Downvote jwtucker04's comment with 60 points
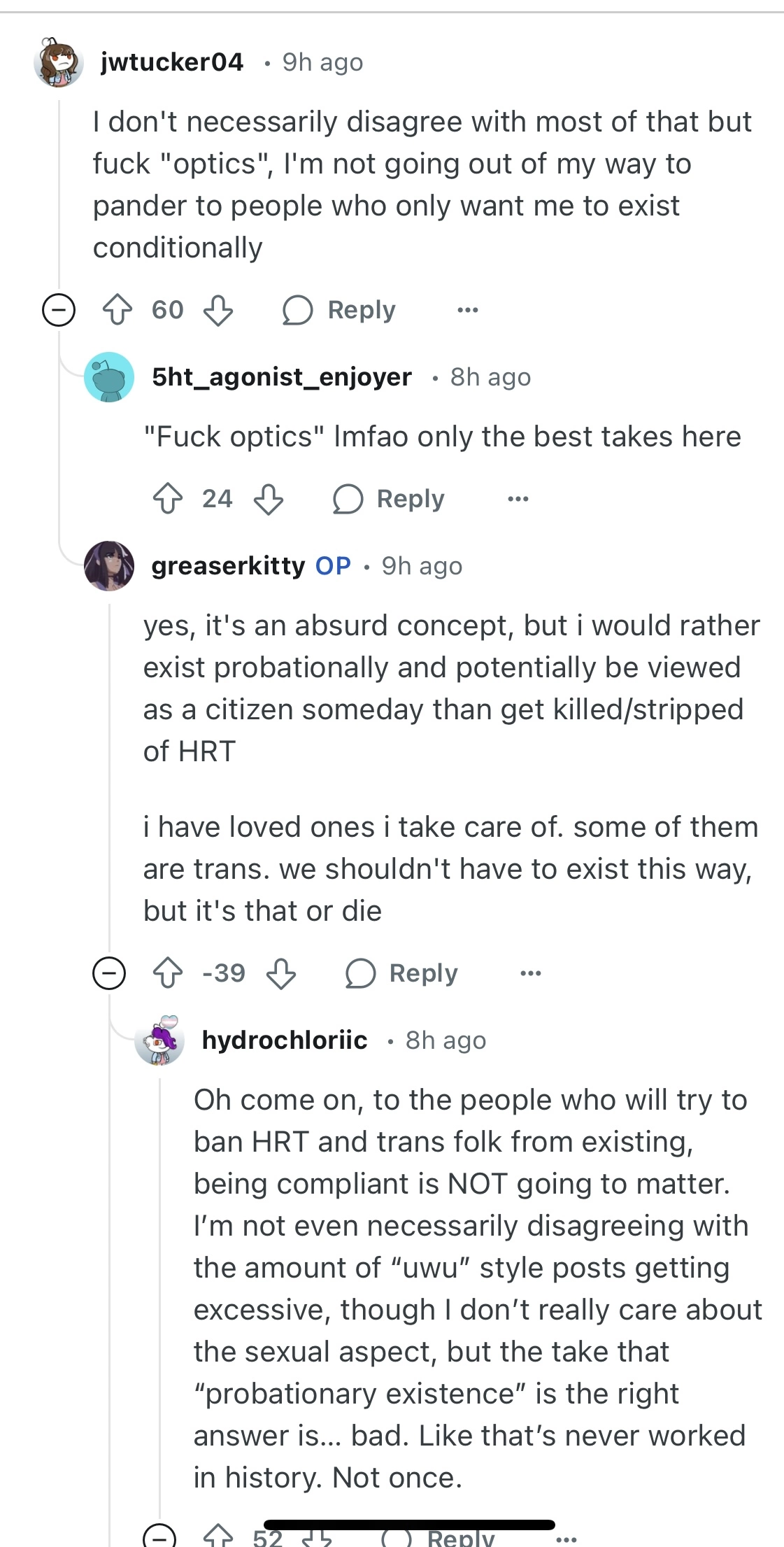Viewport: 784px width, 1547px height. (x=218, y=310)
